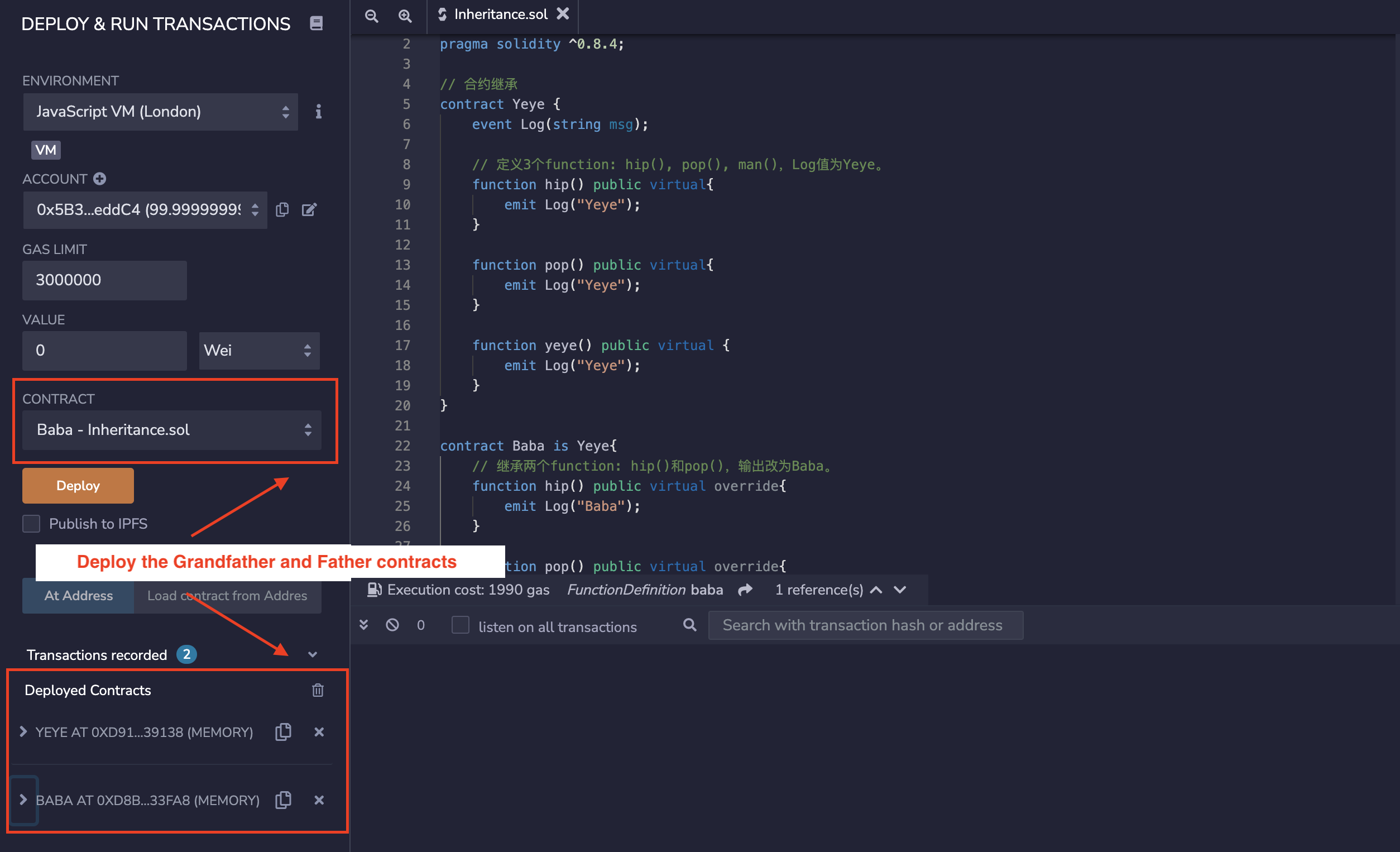Enable listen on all transactions

coord(460,625)
